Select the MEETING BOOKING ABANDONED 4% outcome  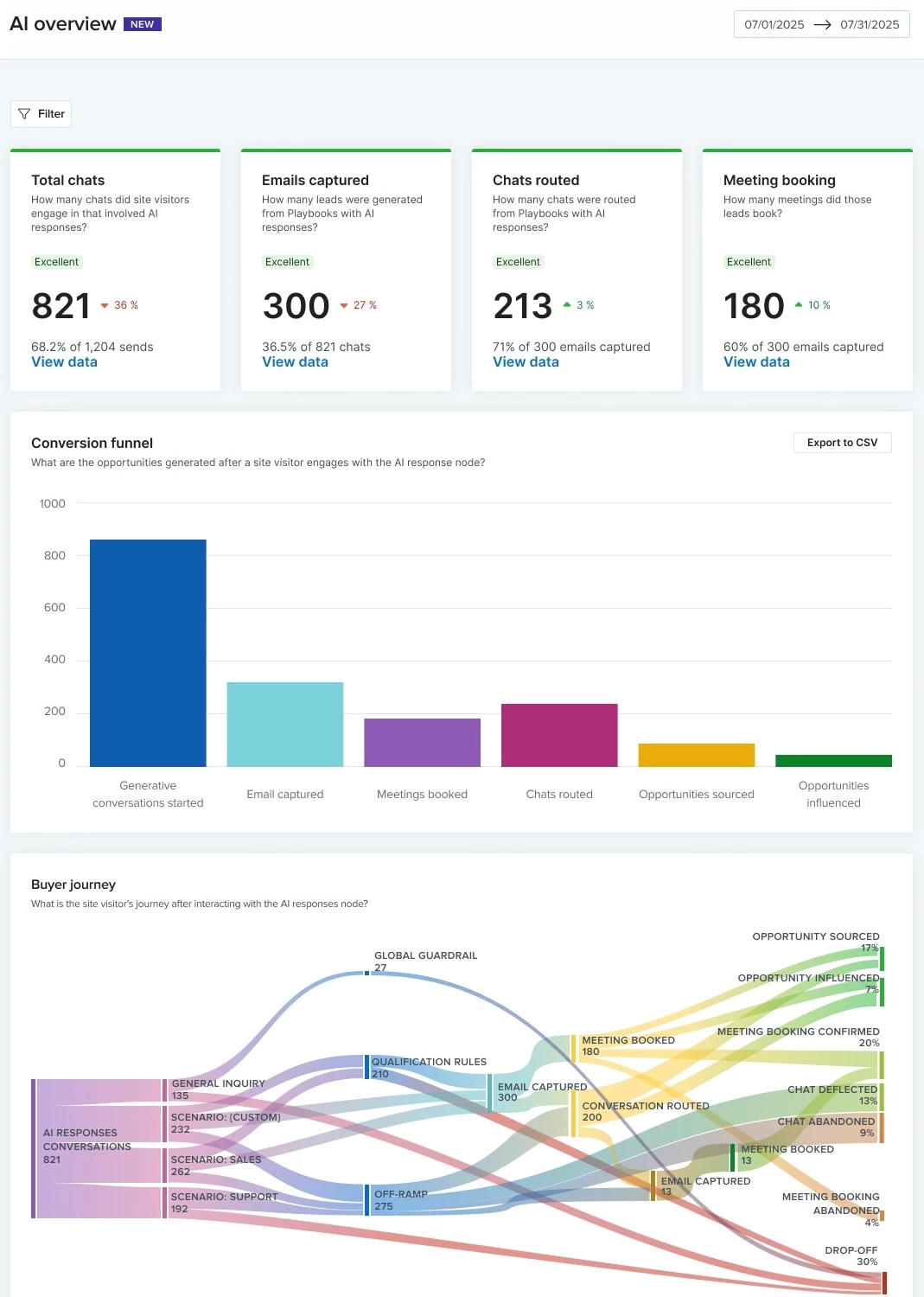(x=882, y=1216)
